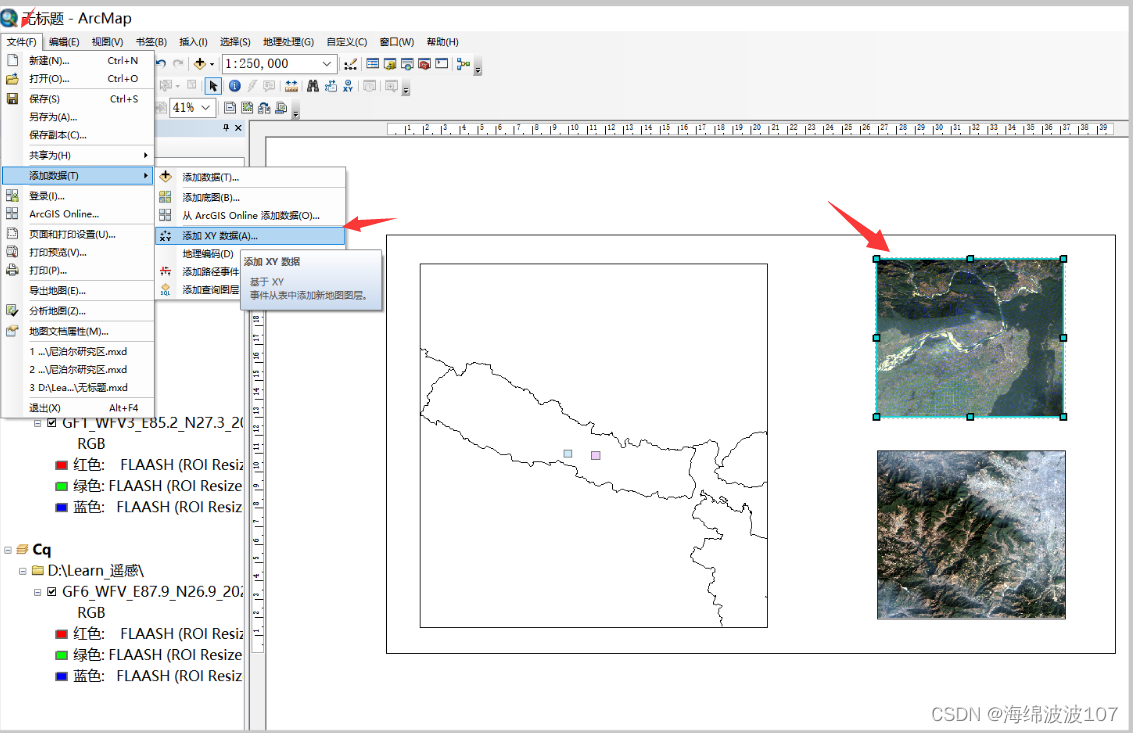Open the red ArcToolbox icon
The image size is (1133, 733).
point(425,64)
